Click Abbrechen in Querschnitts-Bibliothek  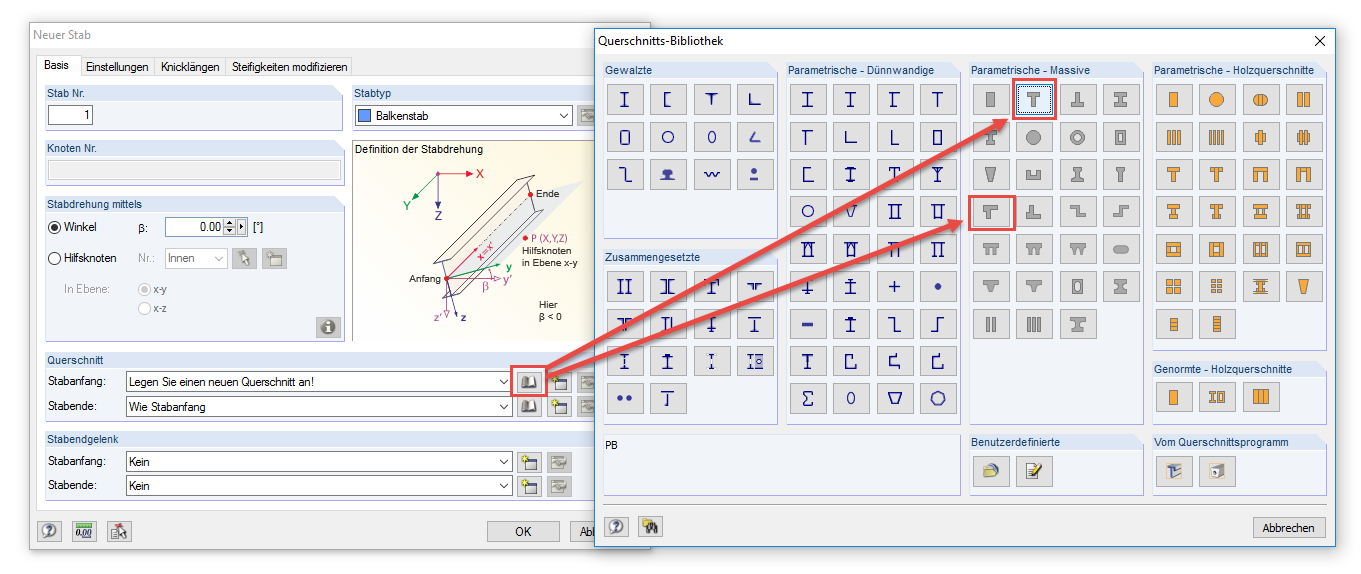coord(1289,527)
